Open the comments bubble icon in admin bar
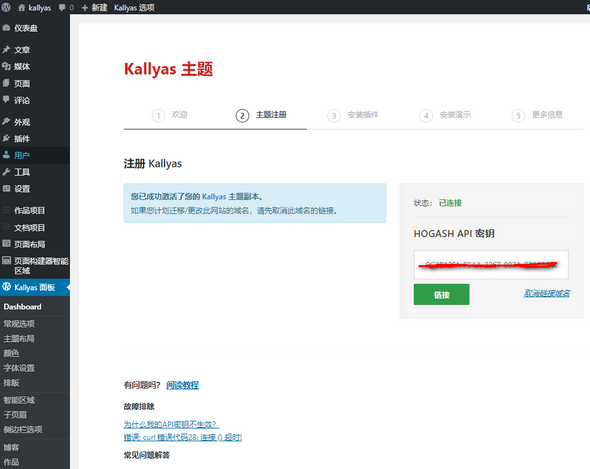This screenshot has width=590, height=469. click(62, 8)
